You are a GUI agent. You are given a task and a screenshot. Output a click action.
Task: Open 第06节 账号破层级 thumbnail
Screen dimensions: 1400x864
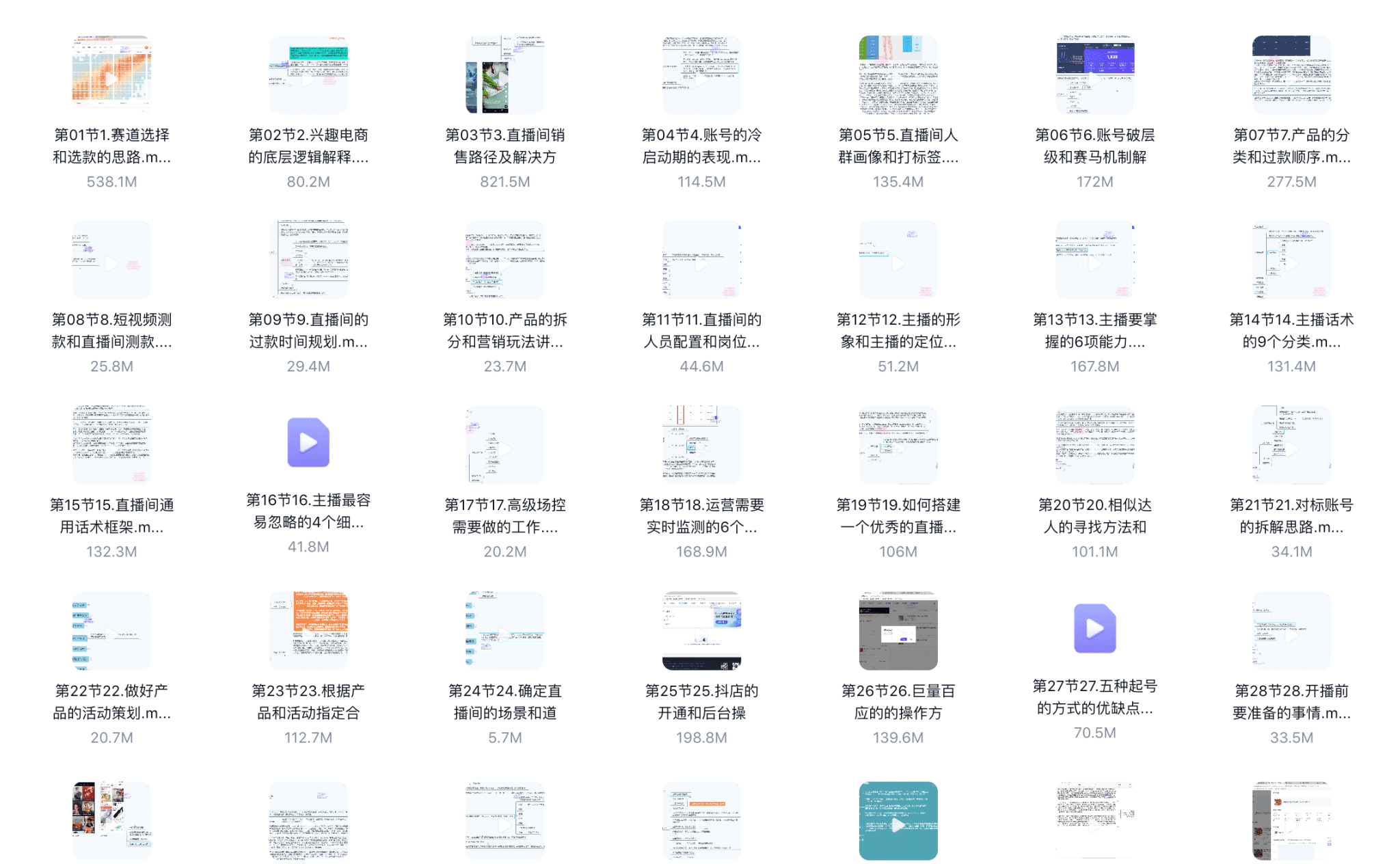click(x=1094, y=75)
